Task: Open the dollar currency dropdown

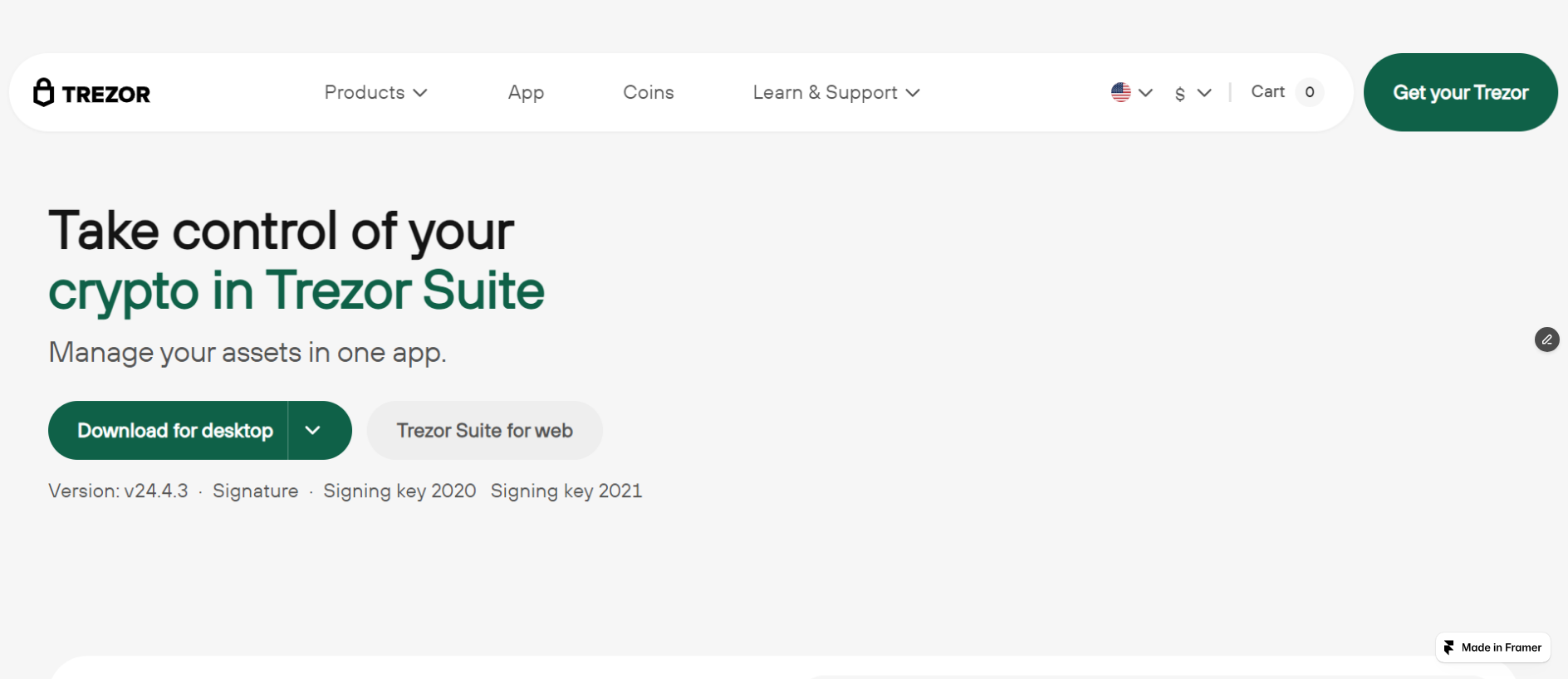Action: tap(1193, 93)
